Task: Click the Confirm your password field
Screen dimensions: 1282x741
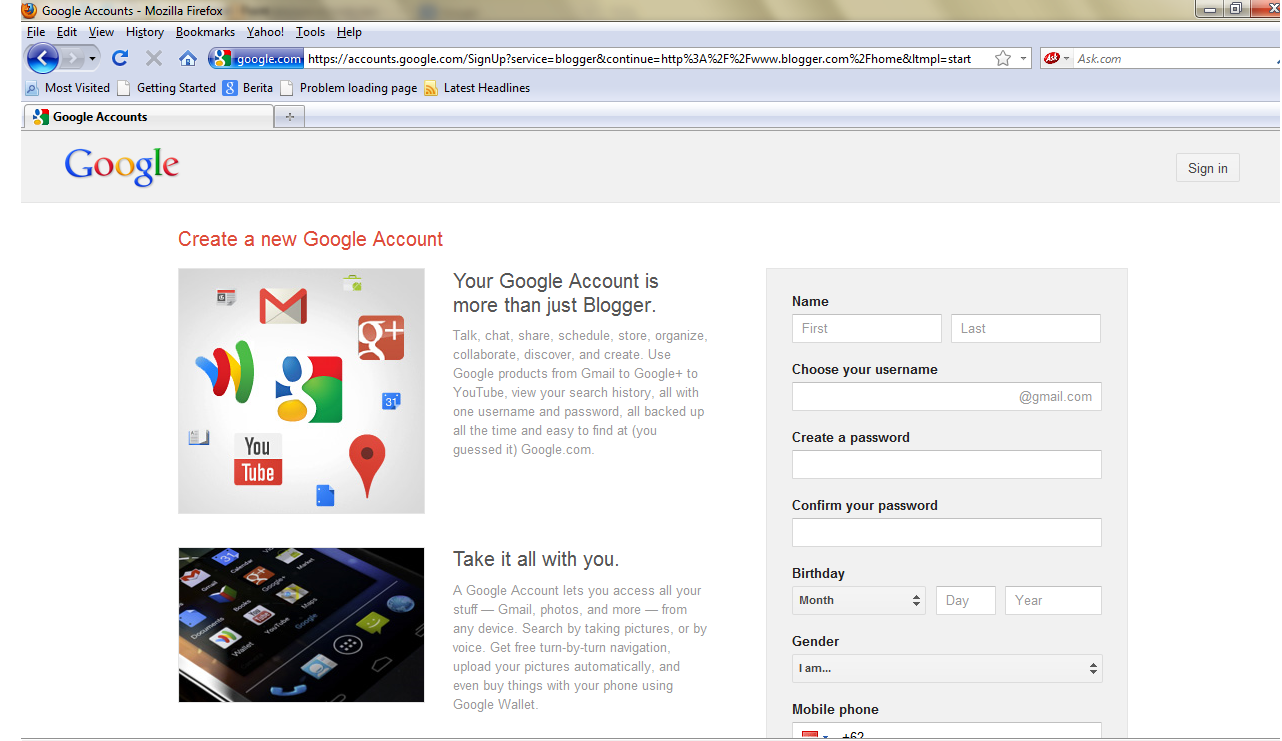Action: [x=946, y=532]
